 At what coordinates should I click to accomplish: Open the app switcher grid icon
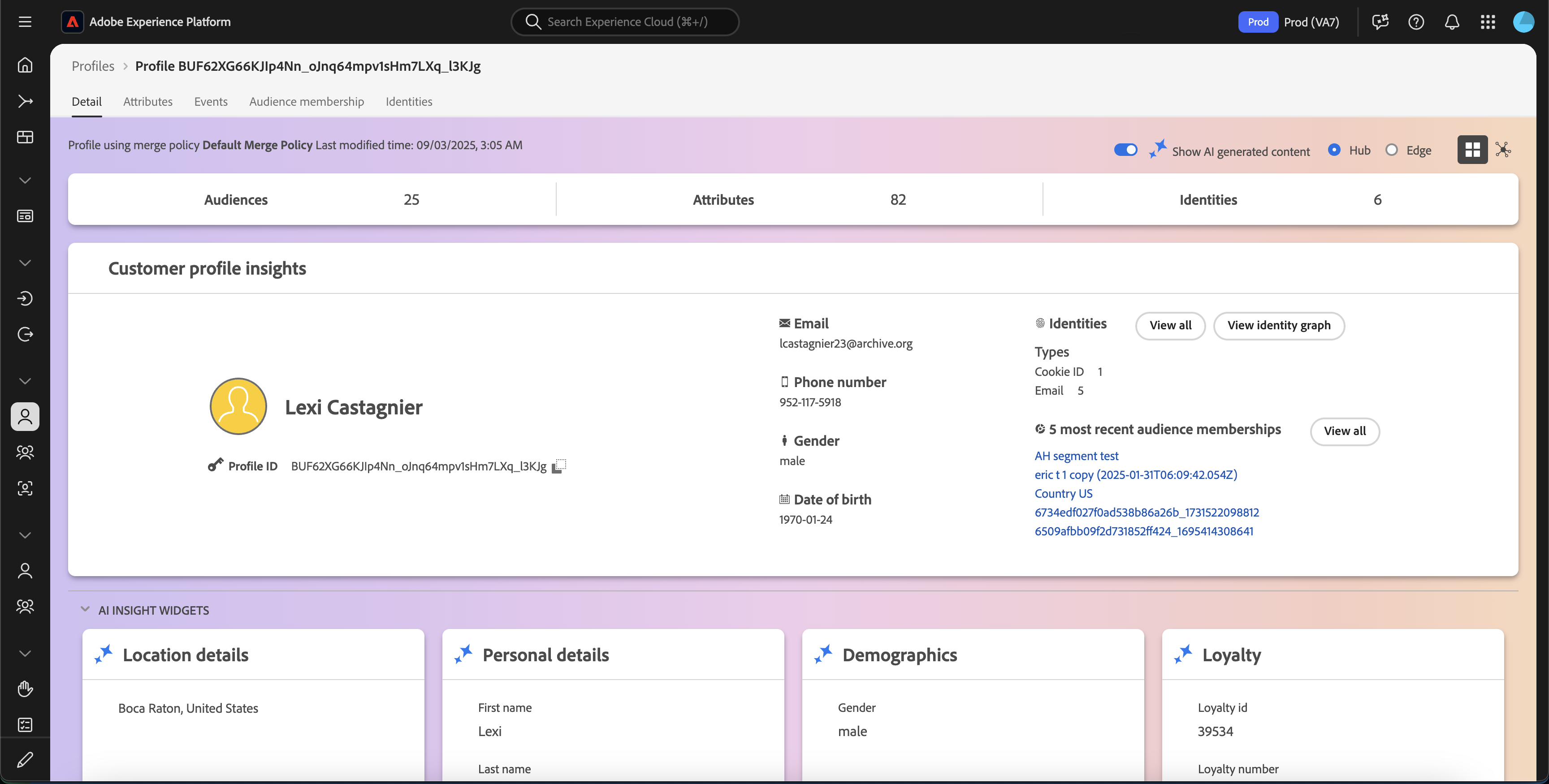click(1487, 22)
